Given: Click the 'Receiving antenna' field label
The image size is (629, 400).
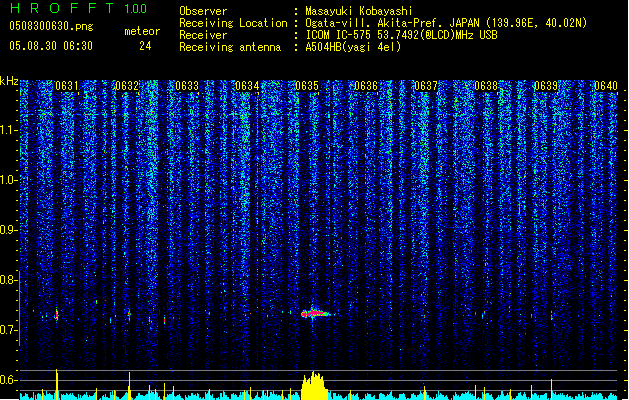Looking at the screenshot, I should (x=230, y=47).
